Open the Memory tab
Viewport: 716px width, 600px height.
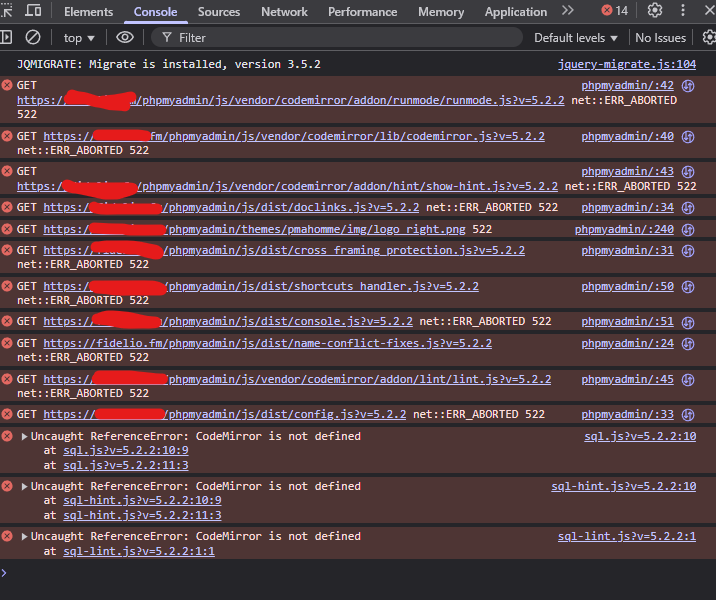441,12
